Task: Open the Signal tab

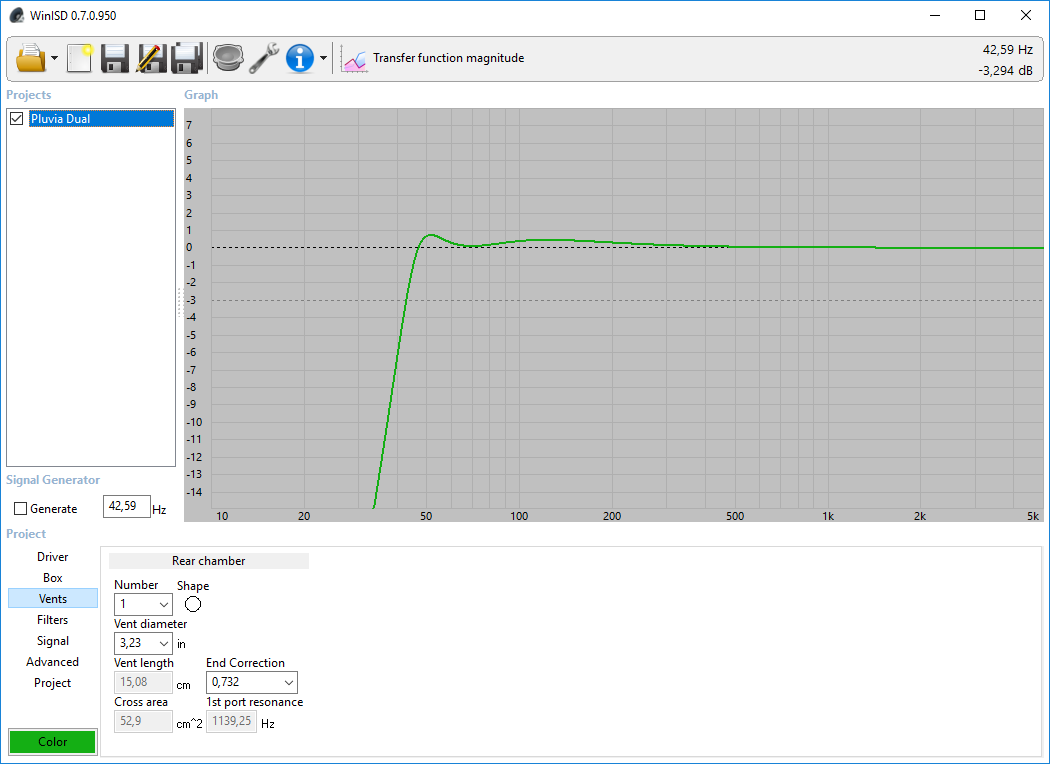Action: (52, 641)
